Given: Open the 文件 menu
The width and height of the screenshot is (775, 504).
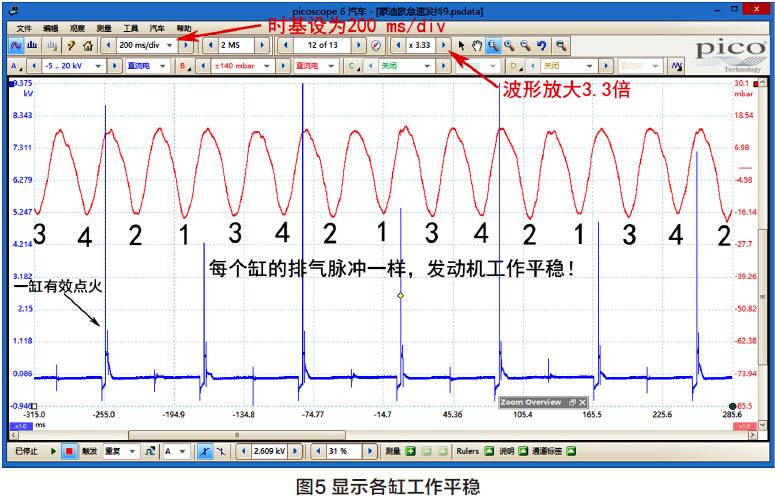Looking at the screenshot, I should point(24,29).
